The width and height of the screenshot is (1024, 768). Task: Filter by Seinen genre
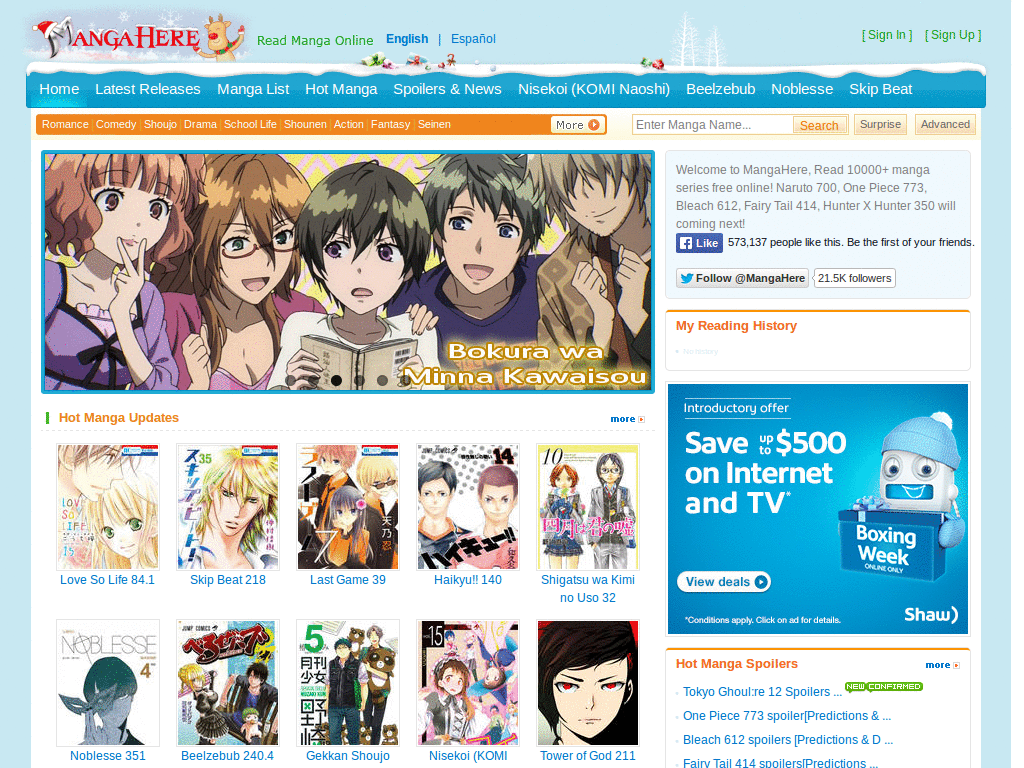point(434,125)
